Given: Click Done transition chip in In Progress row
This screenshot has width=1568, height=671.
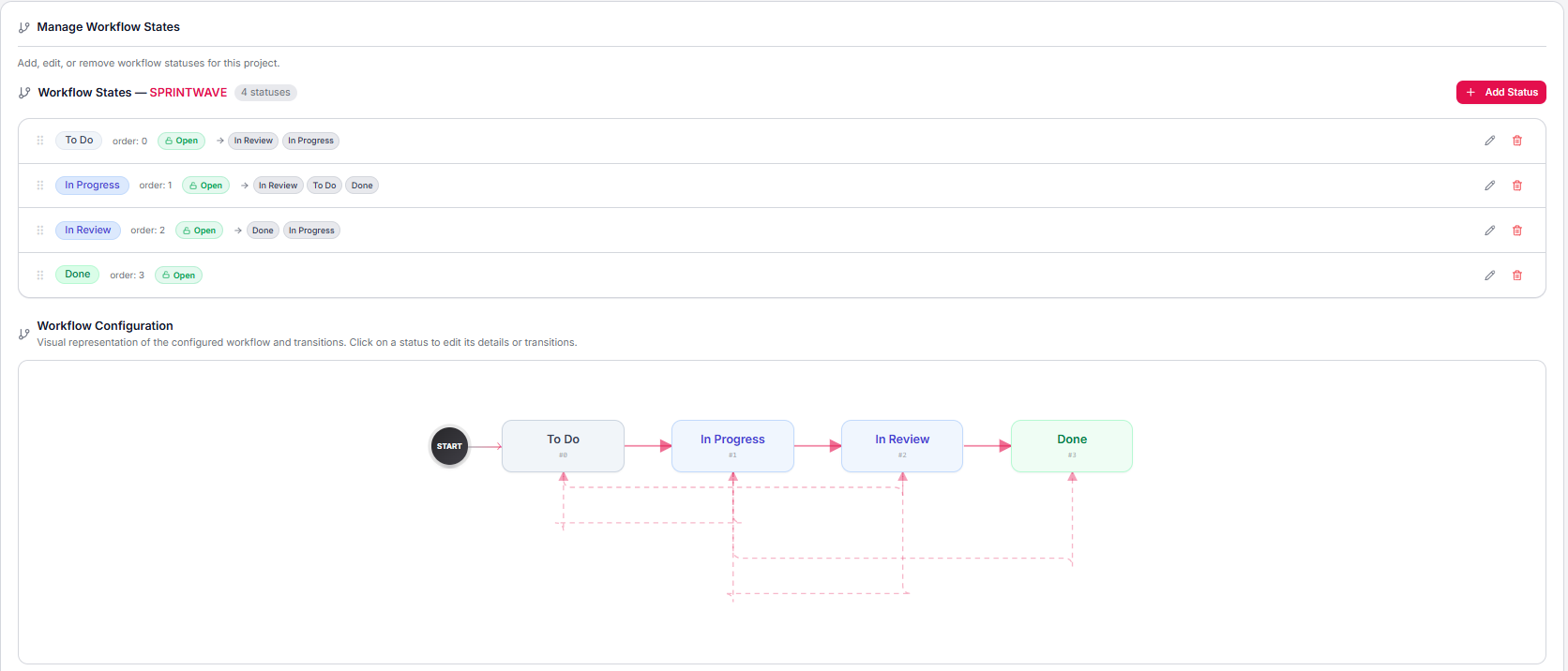Looking at the screenshot, I should pos(362,186).
